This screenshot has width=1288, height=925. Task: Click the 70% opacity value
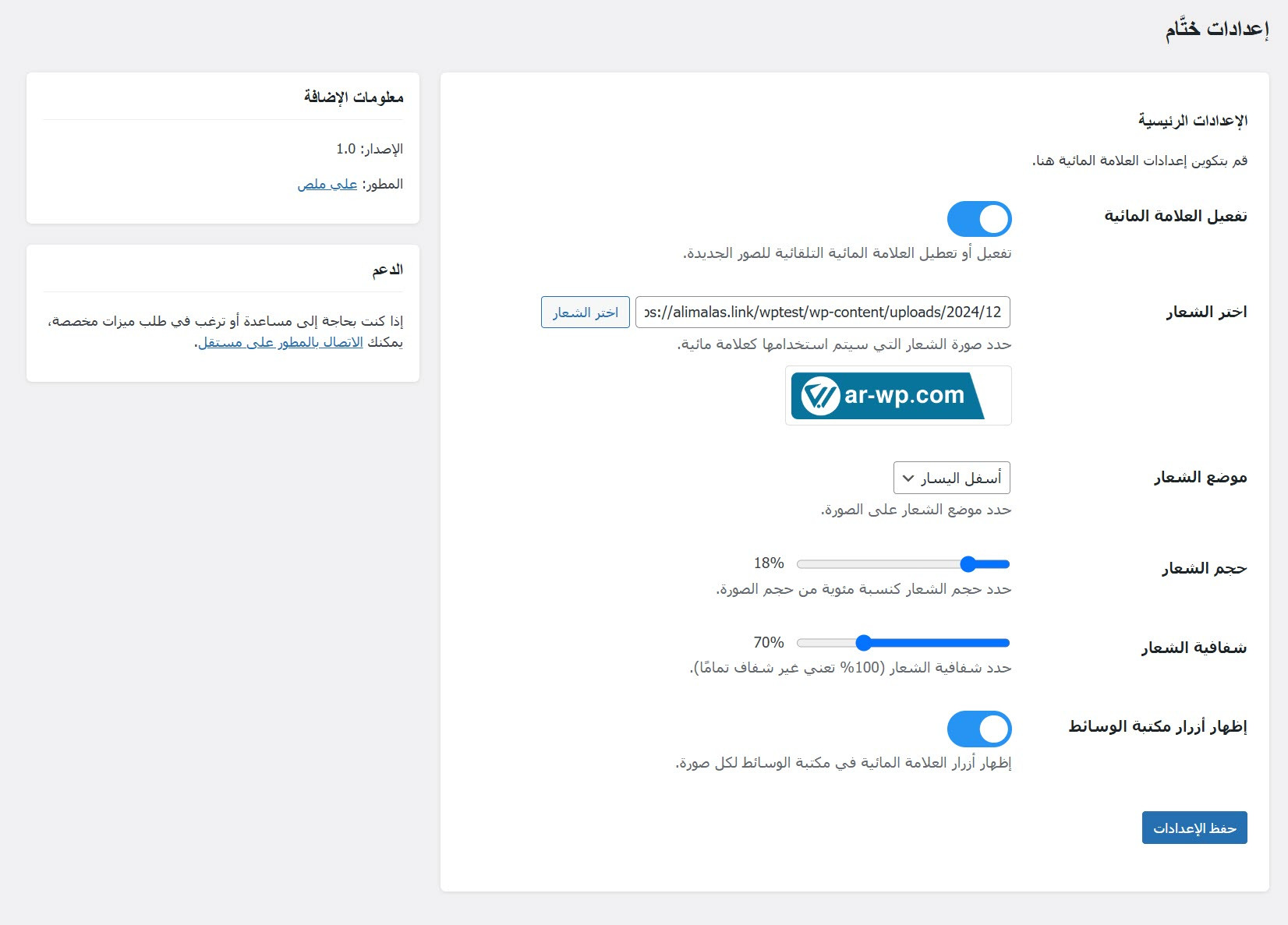click(x=769, y=643)
